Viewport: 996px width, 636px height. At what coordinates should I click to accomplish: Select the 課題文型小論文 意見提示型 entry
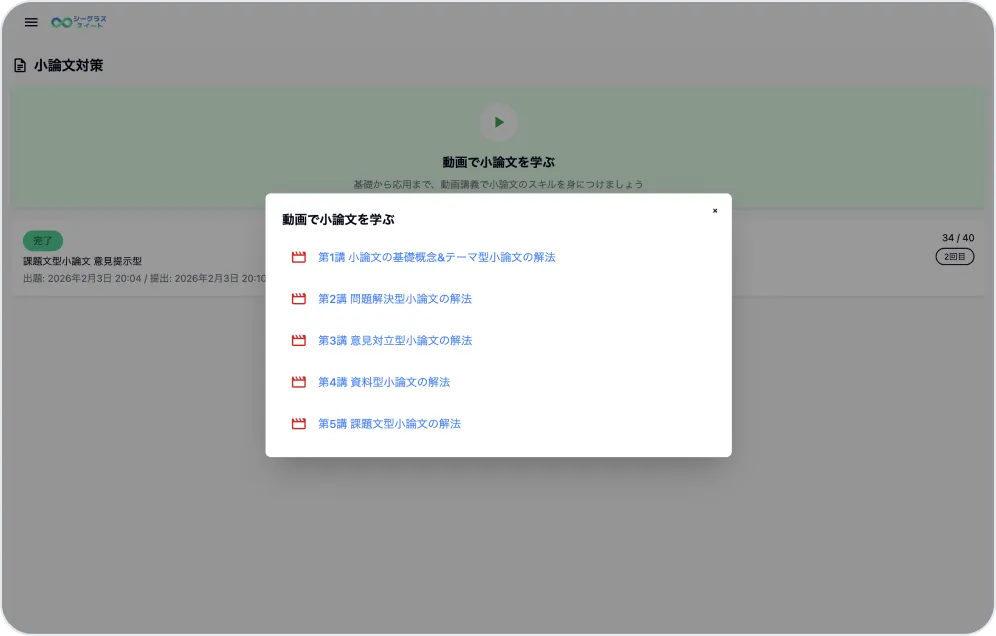coord(83,261)
